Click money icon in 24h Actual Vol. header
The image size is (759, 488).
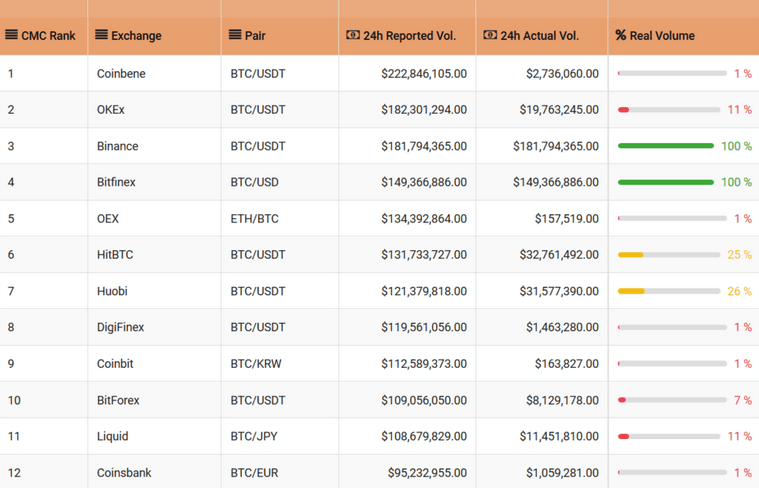(489, 35)
